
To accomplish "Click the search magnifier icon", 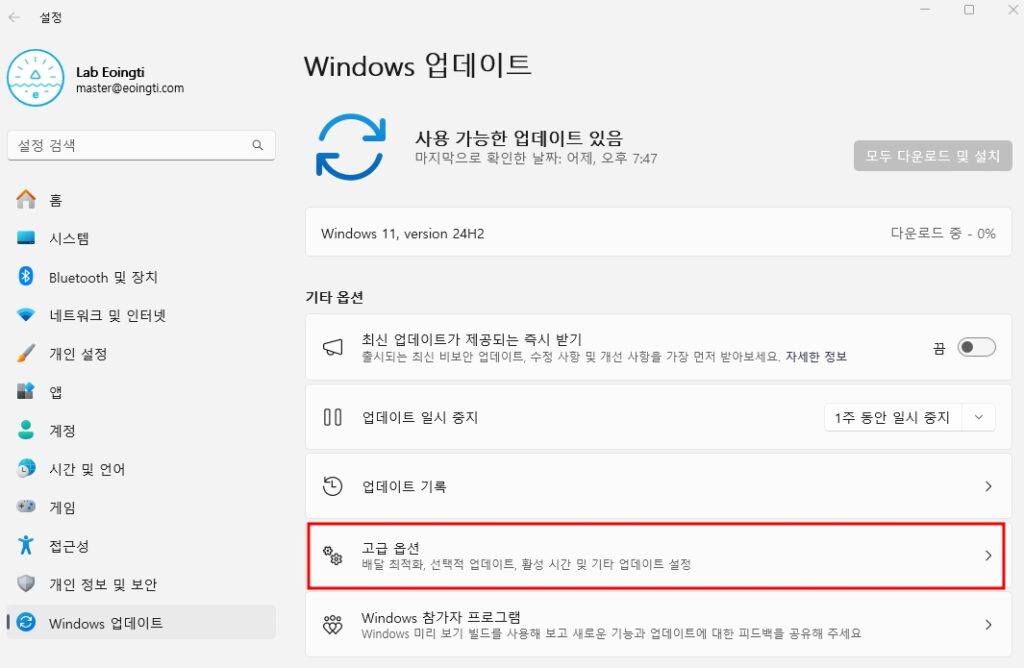I will point(257,145).
